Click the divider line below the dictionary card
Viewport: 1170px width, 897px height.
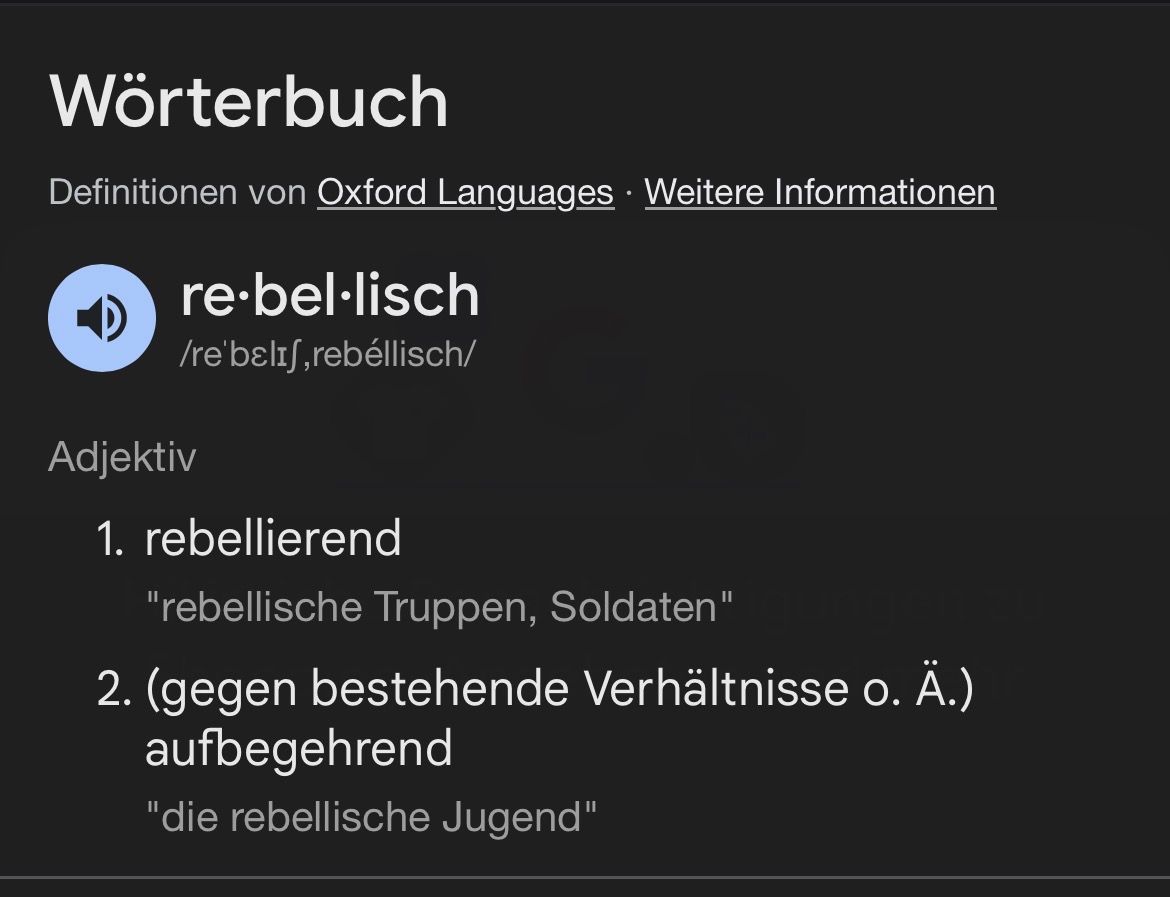click(585, 878)
